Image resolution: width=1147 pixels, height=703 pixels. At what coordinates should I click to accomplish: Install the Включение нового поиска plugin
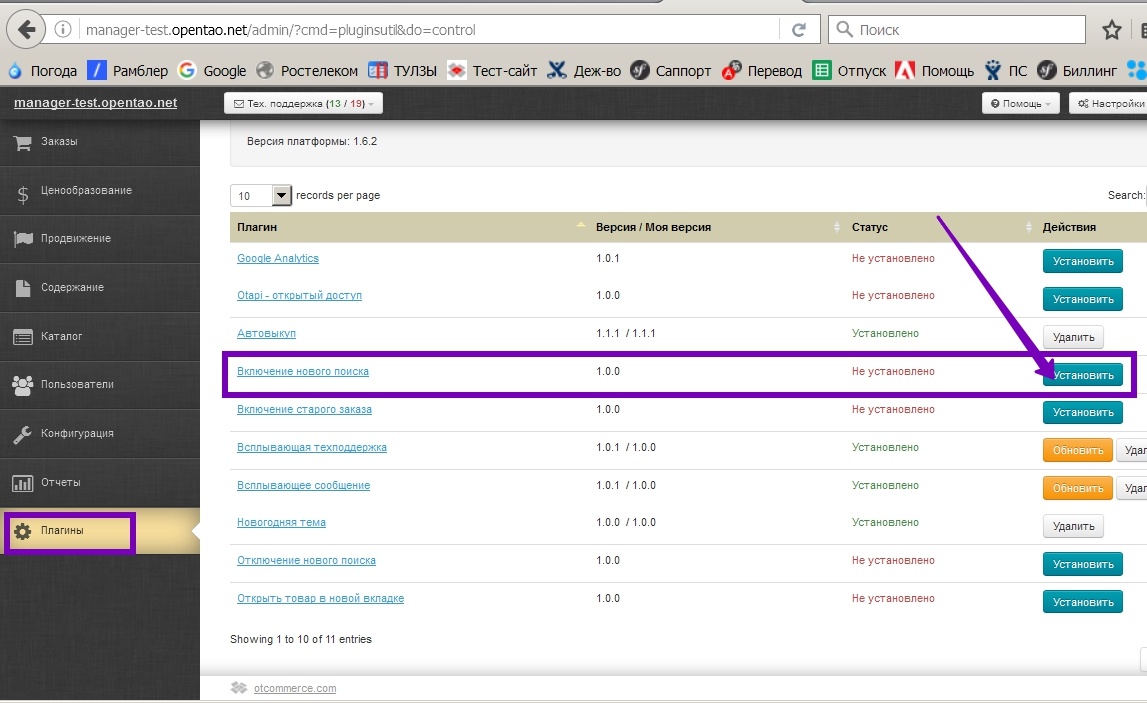1082,374
